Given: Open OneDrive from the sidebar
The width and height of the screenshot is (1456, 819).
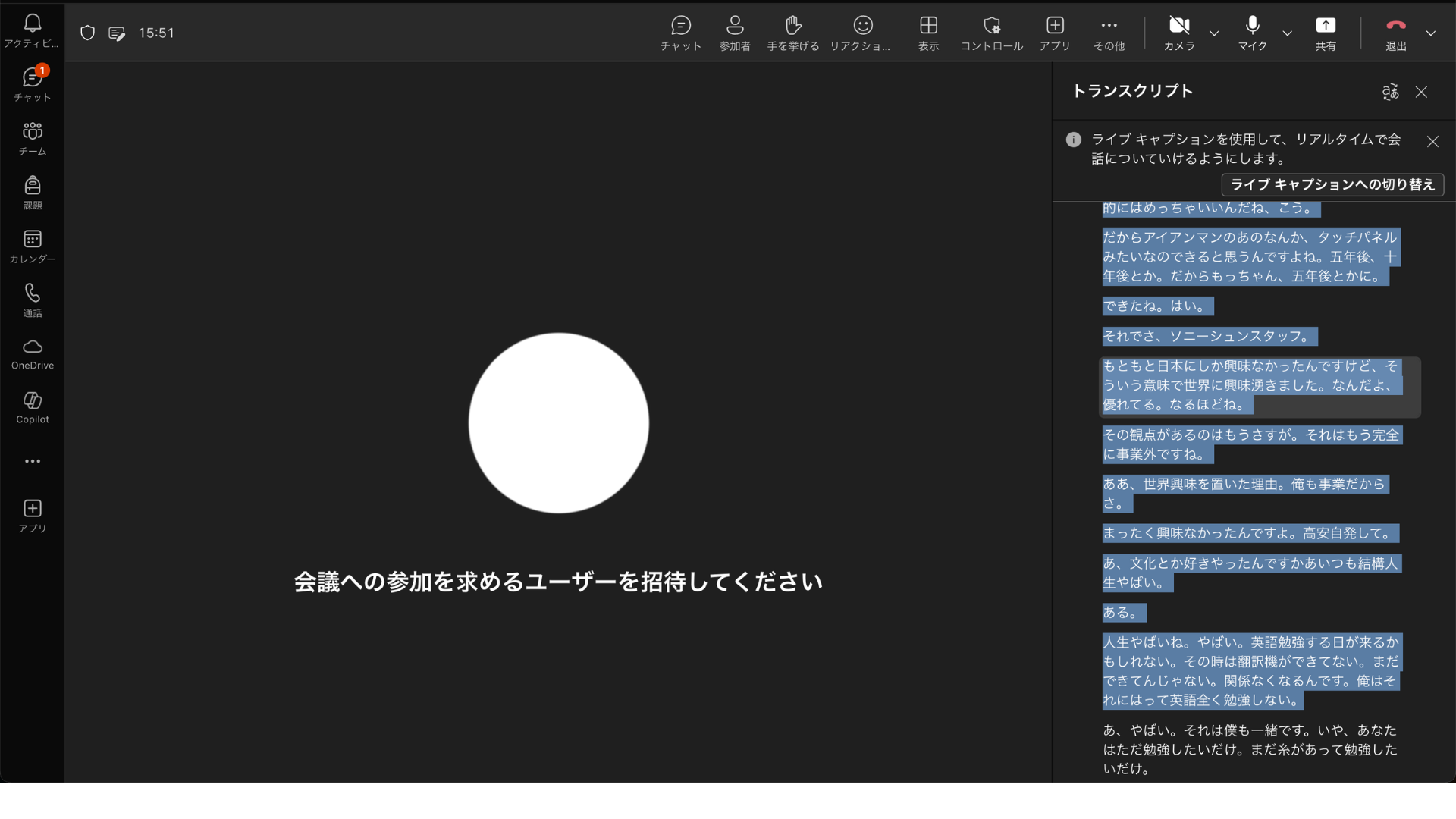Looking at the screenshot, I should (x=32, y=353).
